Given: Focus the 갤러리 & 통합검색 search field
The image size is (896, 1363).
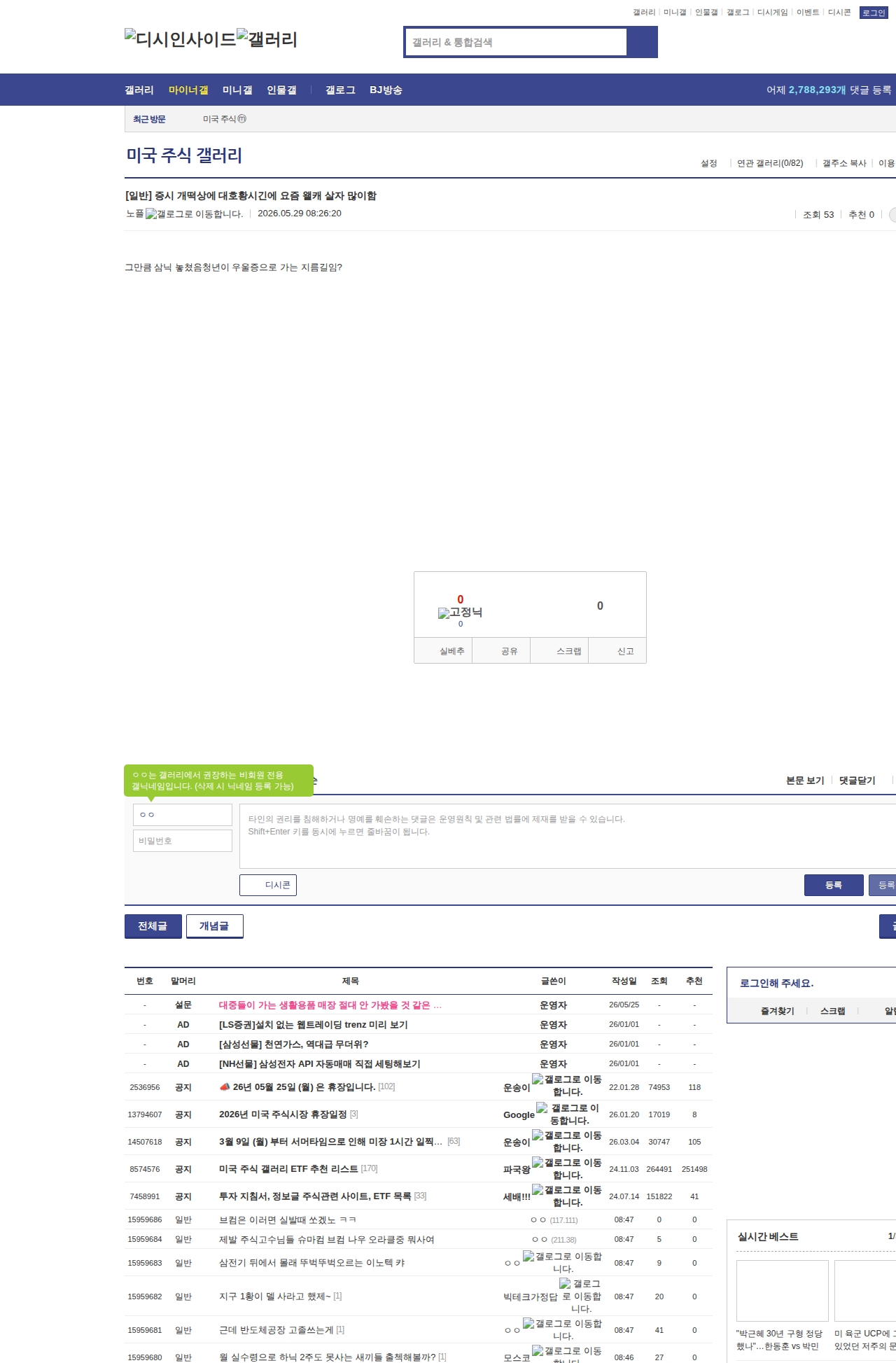Looking at the screenshot, I should [516, 42].
